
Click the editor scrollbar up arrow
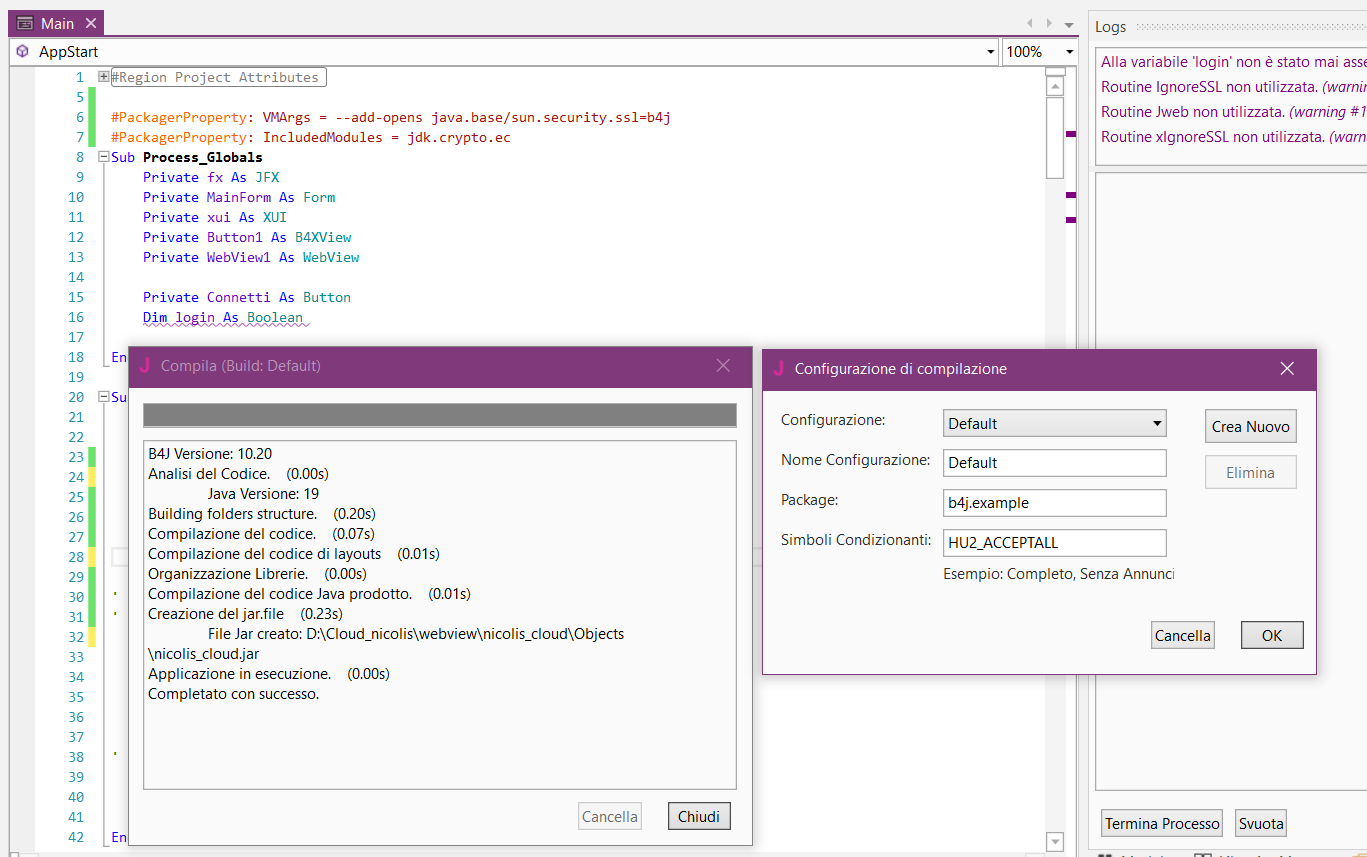1054,87
